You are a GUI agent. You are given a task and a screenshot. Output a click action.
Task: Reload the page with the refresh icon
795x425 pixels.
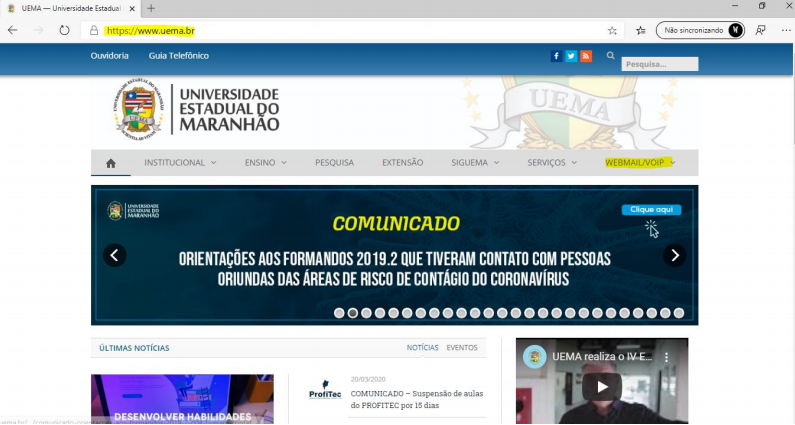[64, 30]
